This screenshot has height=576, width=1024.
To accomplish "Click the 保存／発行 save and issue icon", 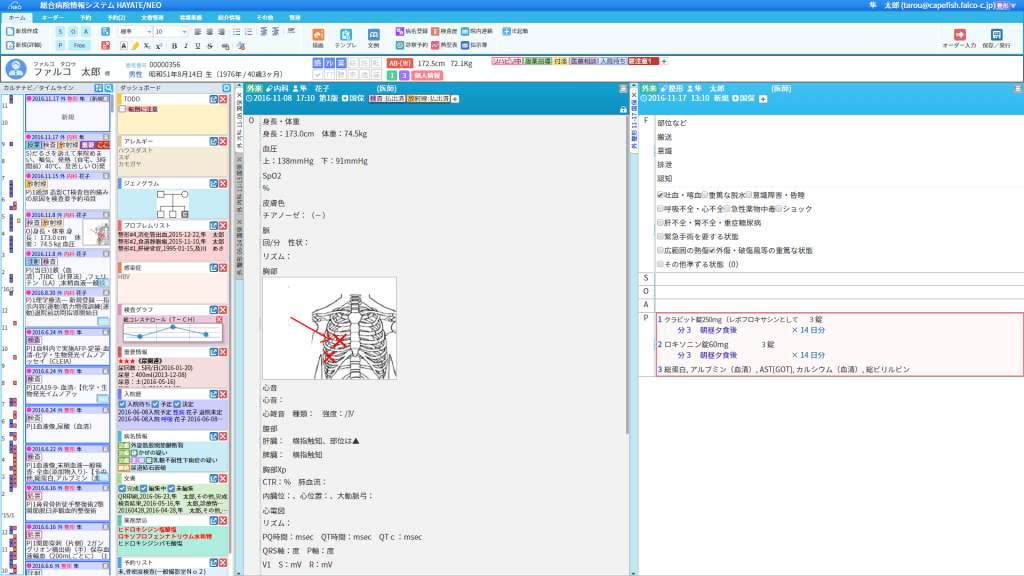I will pos(997,38).
